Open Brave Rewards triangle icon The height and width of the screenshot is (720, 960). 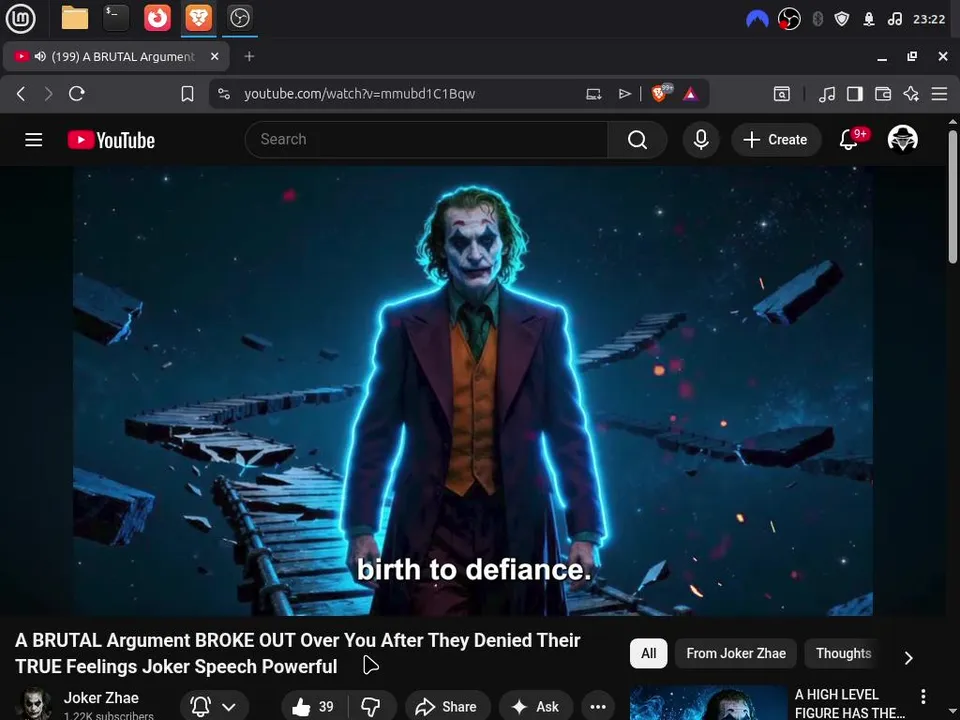[x=691, y=94]
